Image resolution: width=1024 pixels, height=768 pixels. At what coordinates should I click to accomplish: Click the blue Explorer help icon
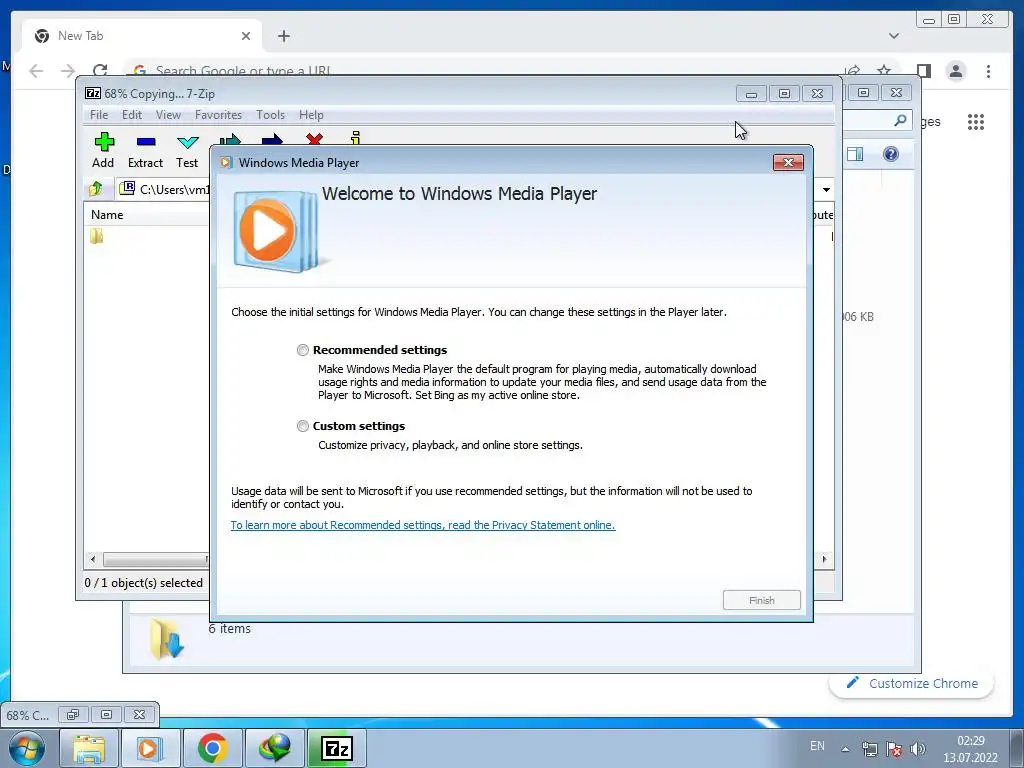[x=891, y=154]
